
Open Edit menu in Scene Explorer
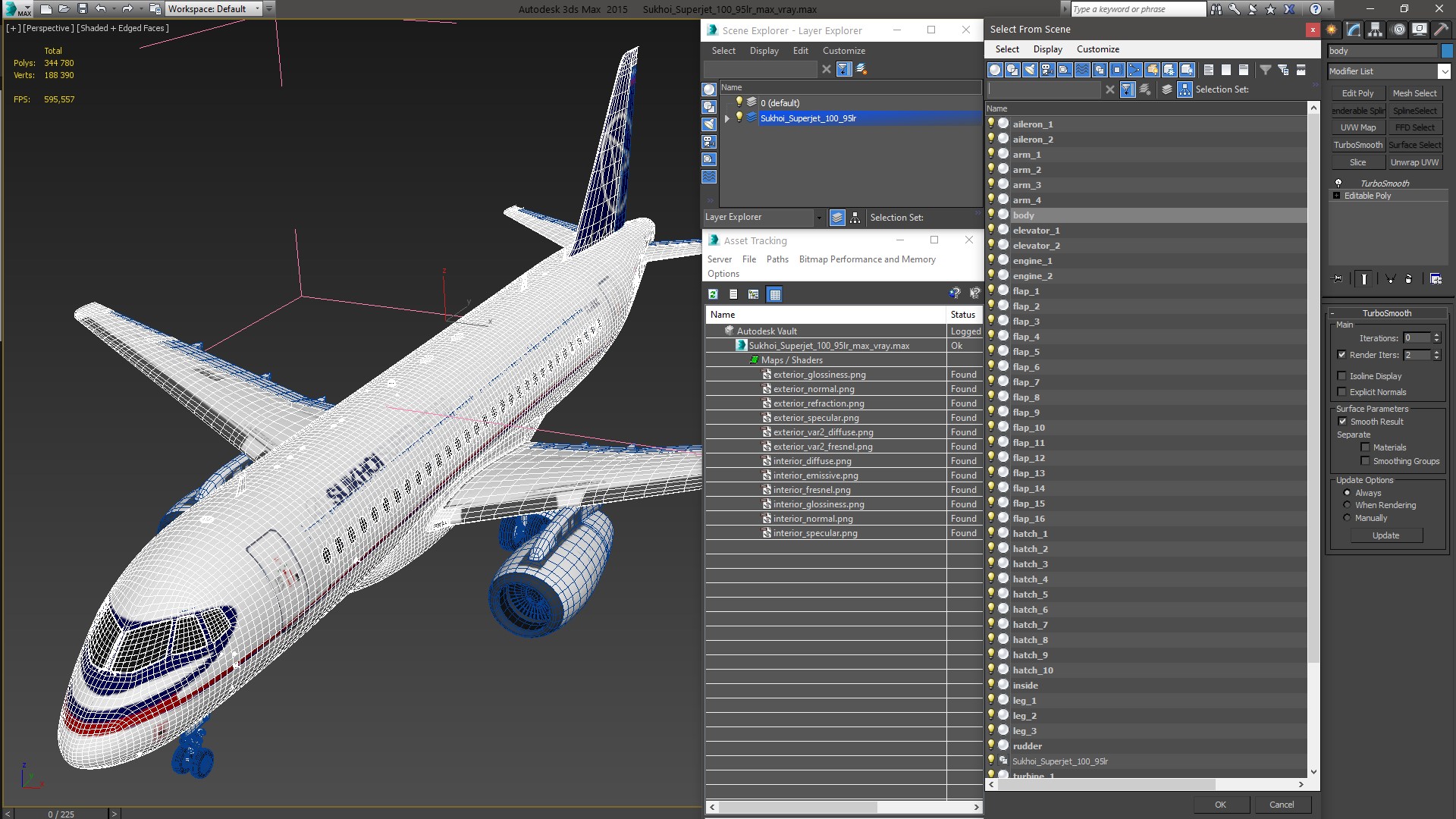[800, 51]
